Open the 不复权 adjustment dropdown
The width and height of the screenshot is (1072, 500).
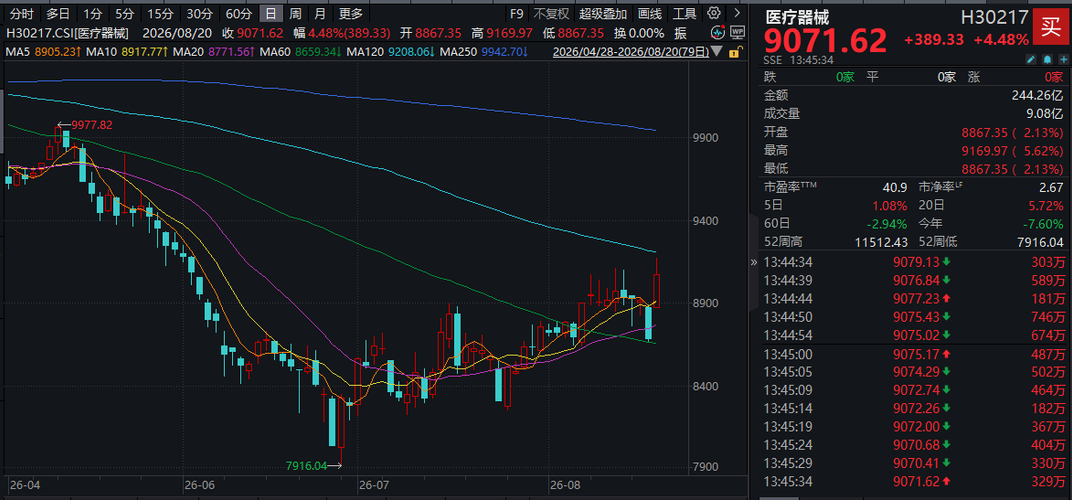coord(552,13)
